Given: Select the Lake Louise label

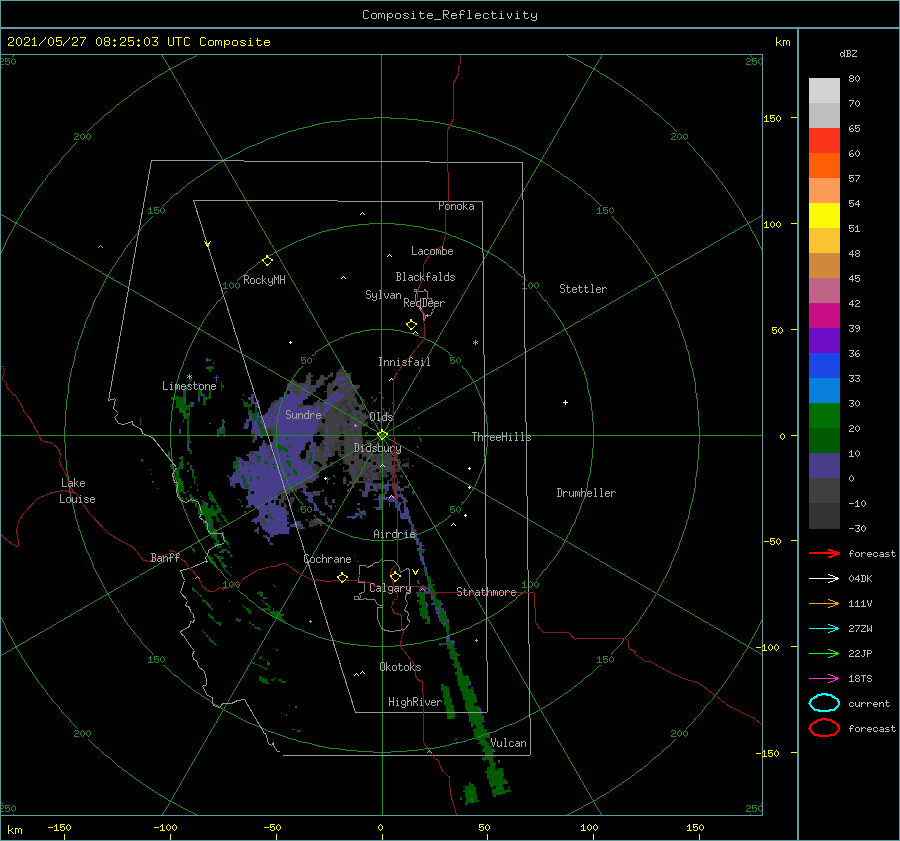Looking at the screenshot, I should 77,491.
